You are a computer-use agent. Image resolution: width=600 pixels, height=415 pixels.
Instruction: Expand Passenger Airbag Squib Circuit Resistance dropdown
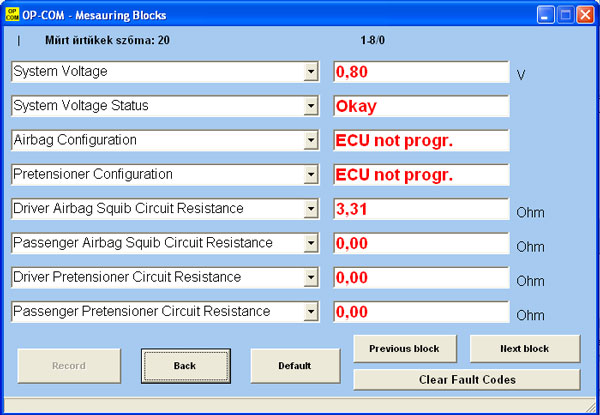click(310, 244)
